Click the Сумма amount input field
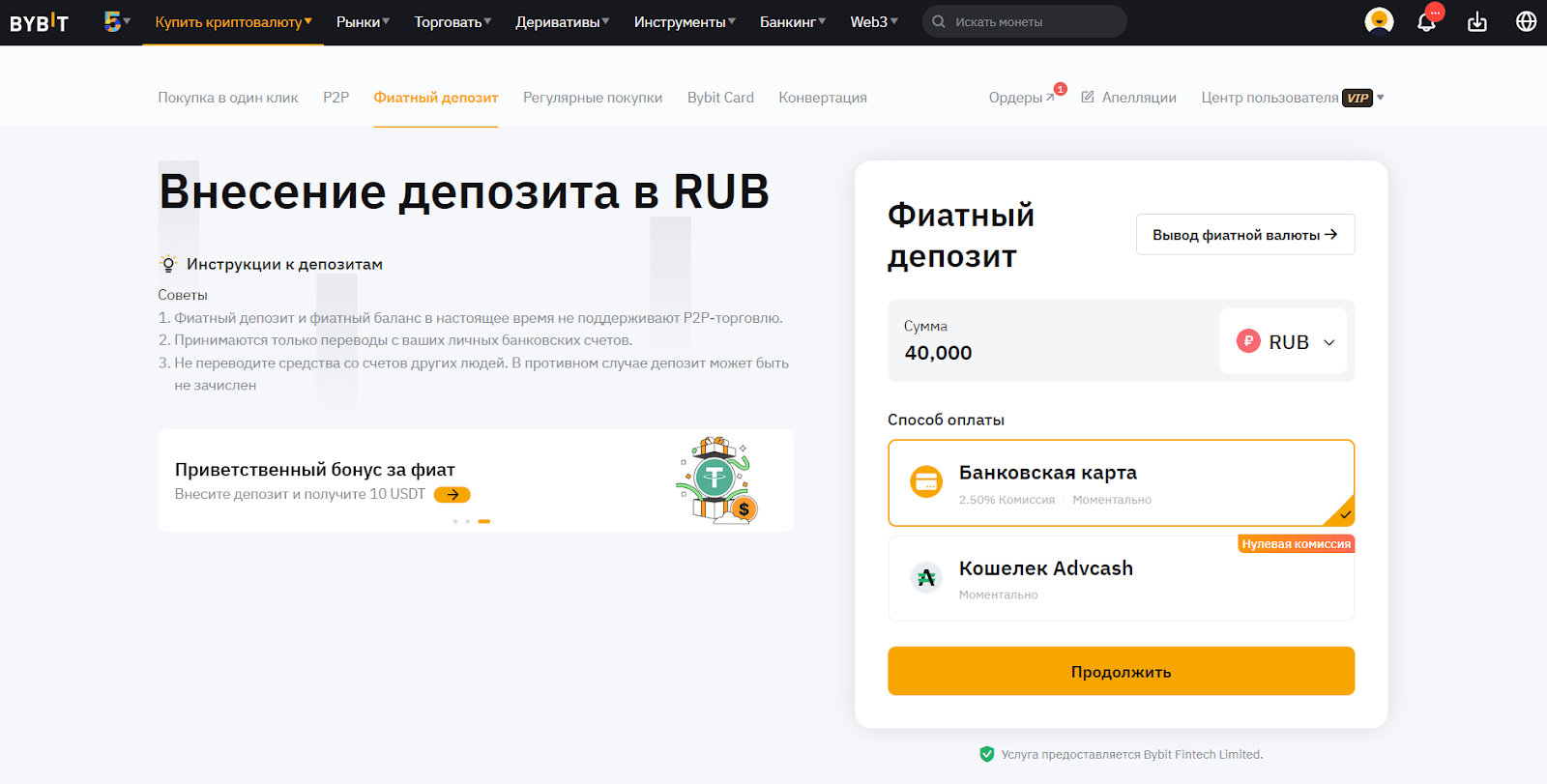This screenshot has width=1547, height=784. tap(1054, 341)
